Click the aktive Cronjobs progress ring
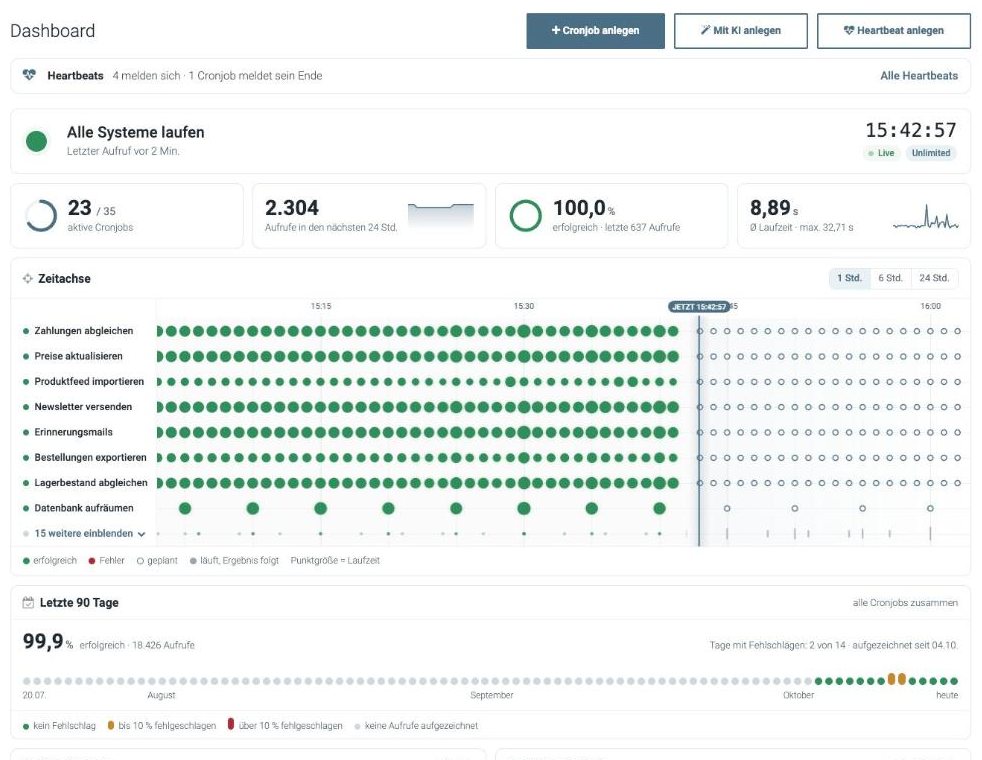This screenshot has width=982, height=760. click(41, 215)
